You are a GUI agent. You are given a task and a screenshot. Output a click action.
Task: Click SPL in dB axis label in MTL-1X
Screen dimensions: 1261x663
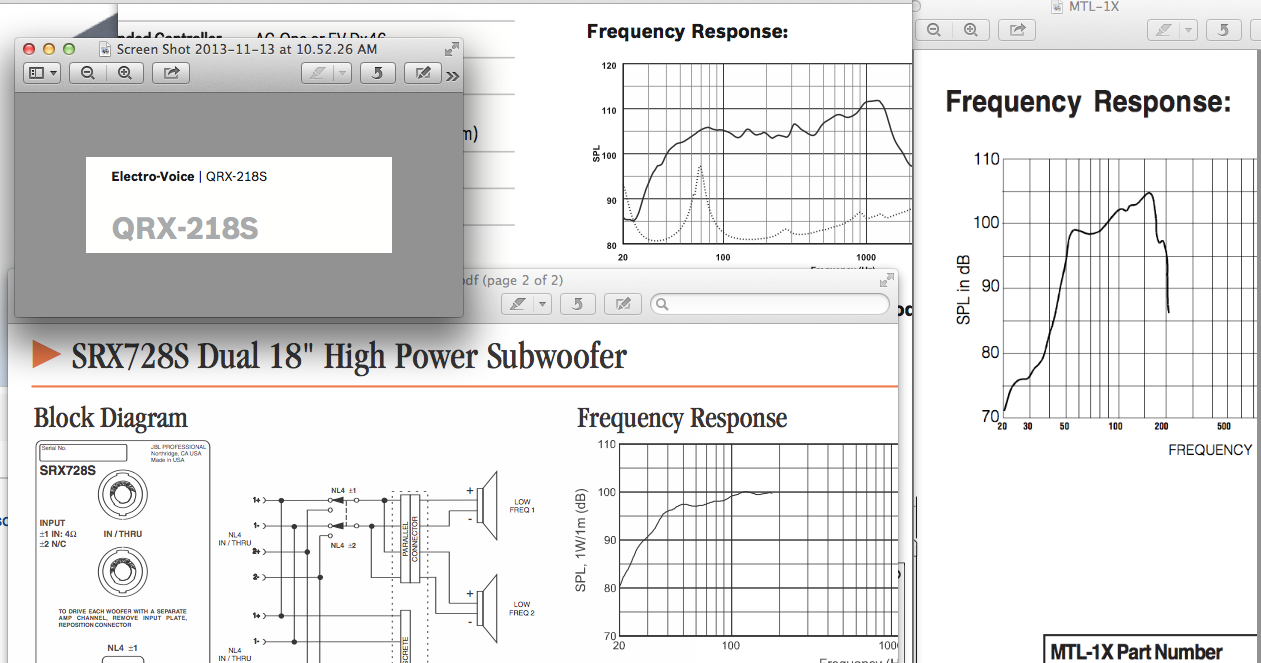point(964,290)
